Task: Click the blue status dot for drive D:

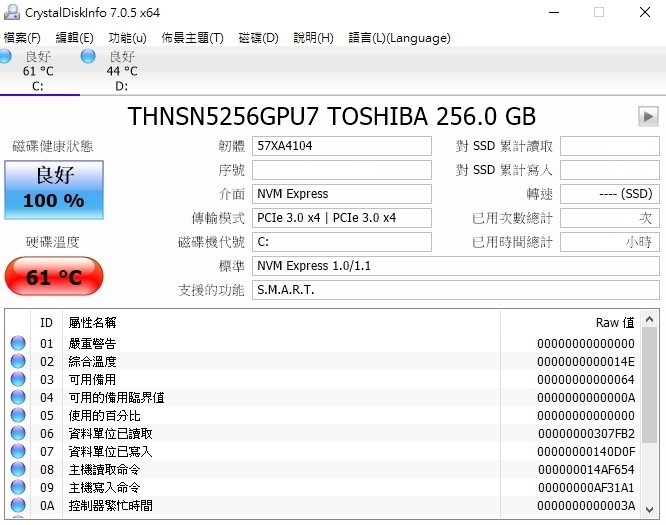Action: coord(88,56)
